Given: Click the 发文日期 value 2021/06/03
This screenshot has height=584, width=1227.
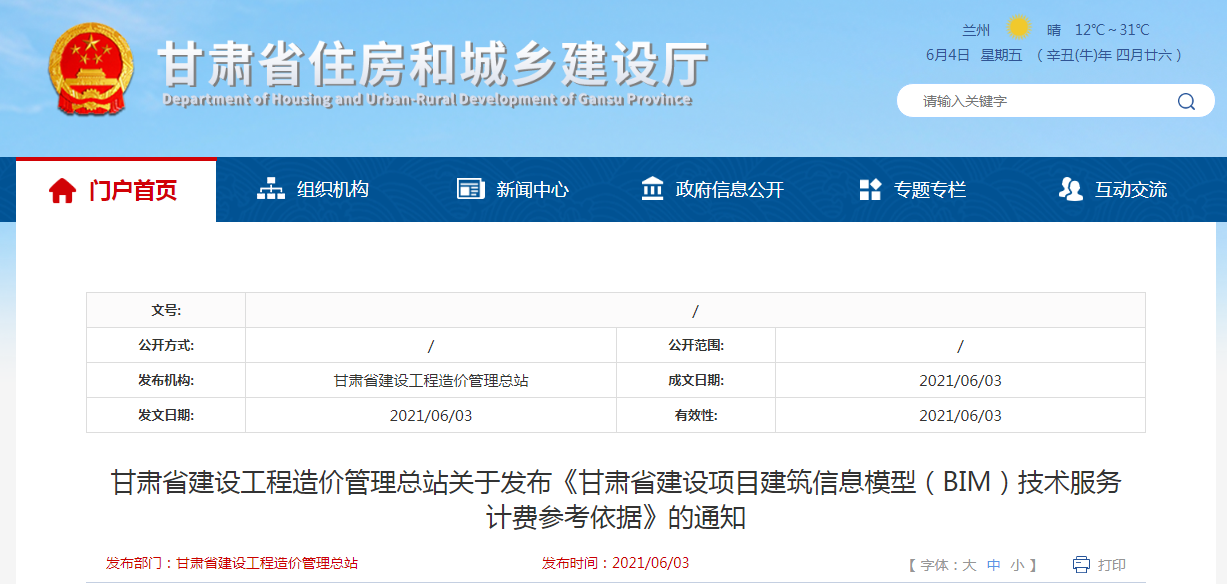Looking at the screenshot, I should pyautogui.click(x=431, y=415).
